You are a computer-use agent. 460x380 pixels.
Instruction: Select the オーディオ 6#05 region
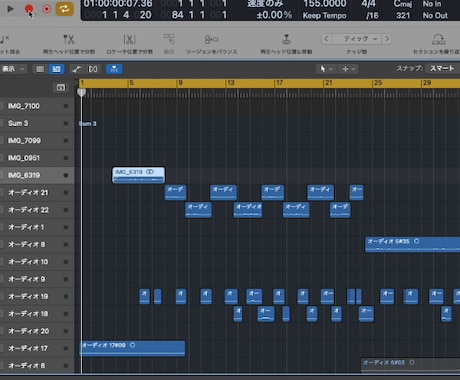[x=411, y=366]
